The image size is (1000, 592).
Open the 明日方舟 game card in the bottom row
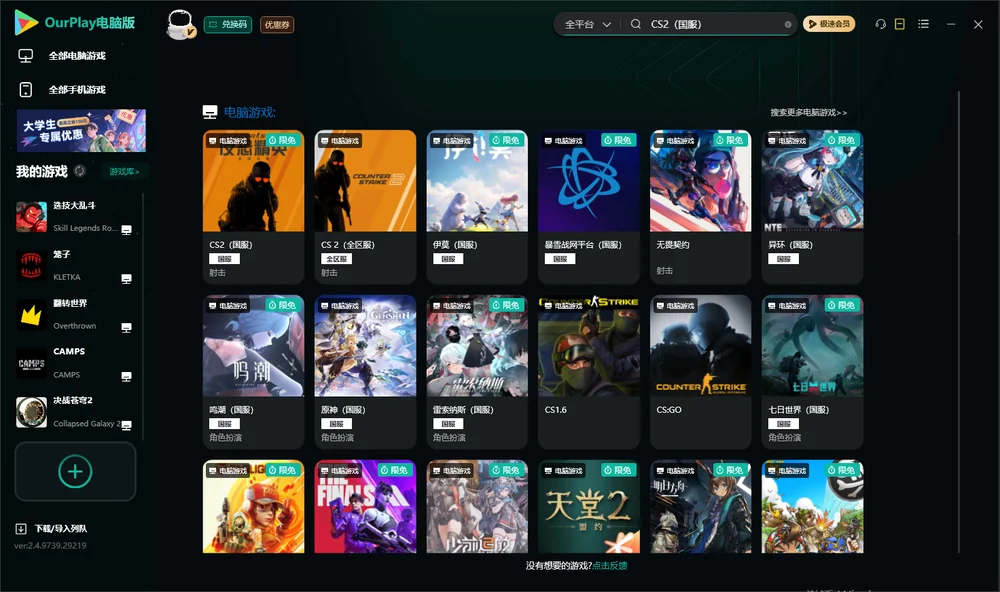tap(700, 507)
